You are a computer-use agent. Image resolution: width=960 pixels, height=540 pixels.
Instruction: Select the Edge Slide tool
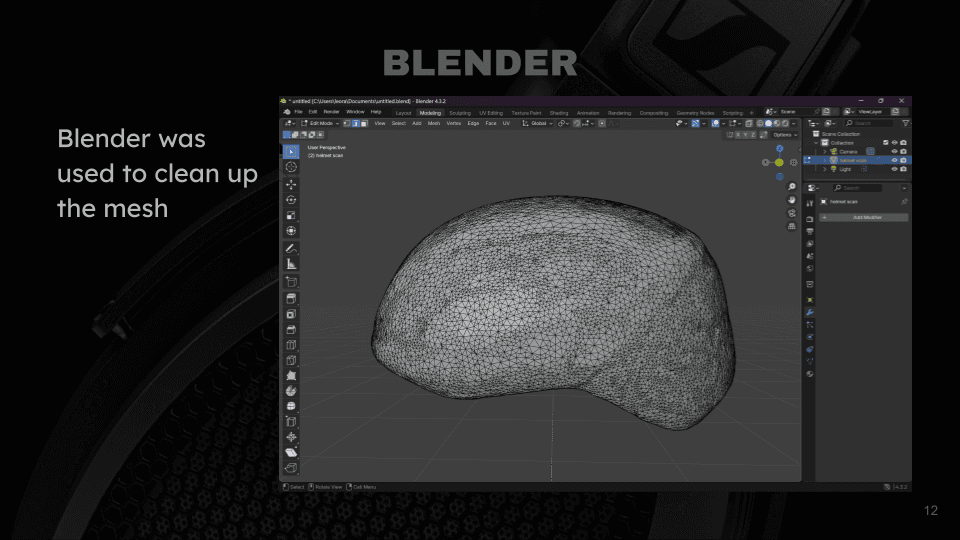click(291, 421)
